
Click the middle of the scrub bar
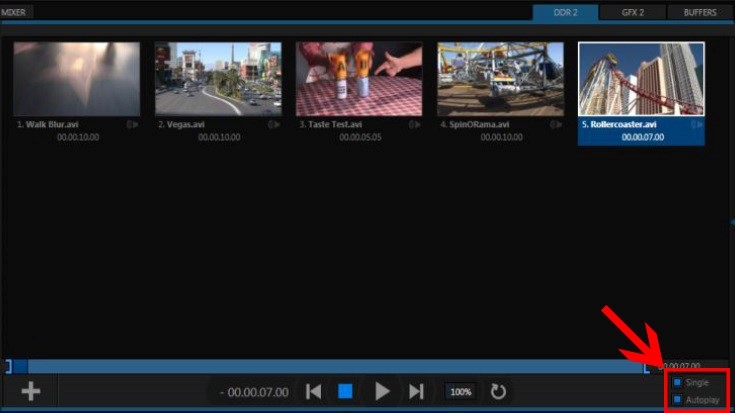(x=330, y=367)
